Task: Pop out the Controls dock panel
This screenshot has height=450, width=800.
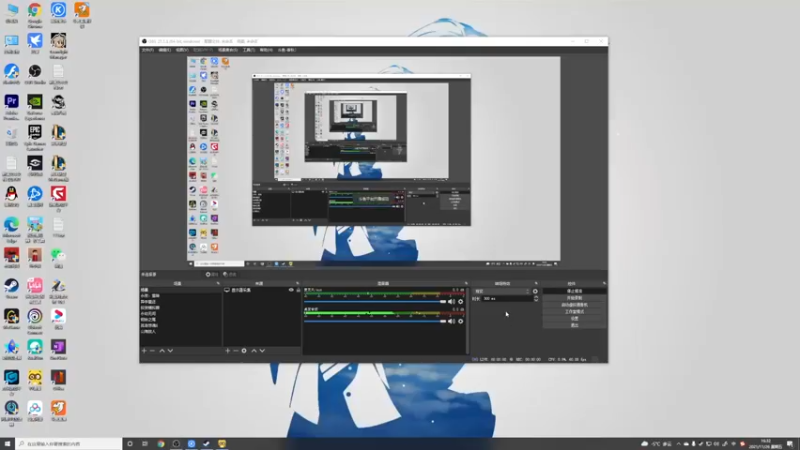Action: point(604,283)
